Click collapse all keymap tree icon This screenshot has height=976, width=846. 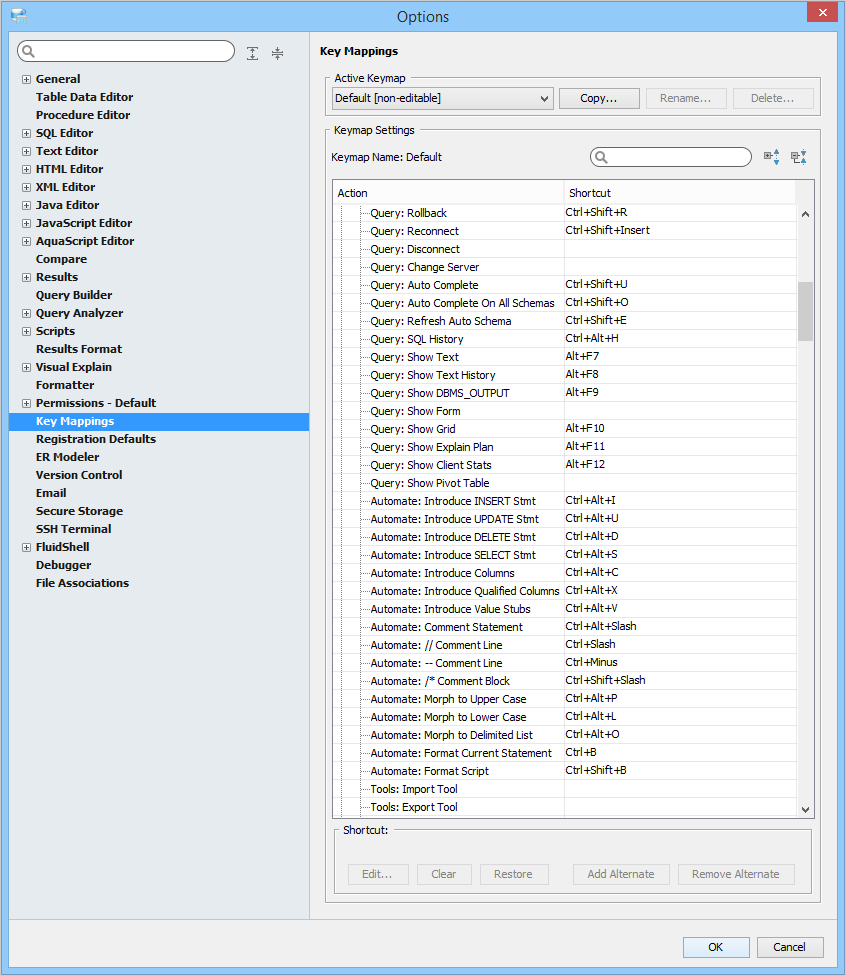[799, 157]
